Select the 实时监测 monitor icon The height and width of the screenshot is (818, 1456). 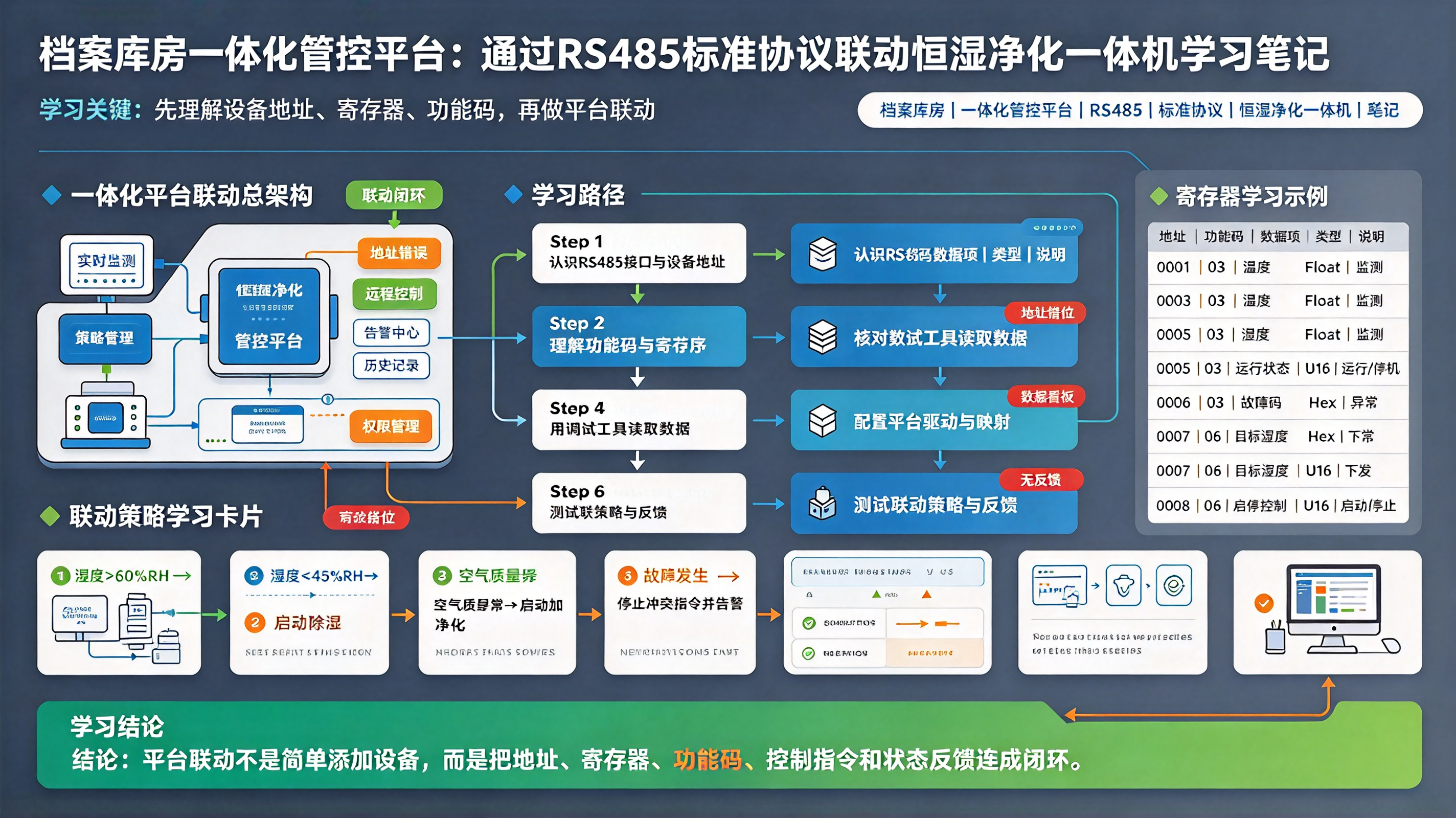pos(107,265)
